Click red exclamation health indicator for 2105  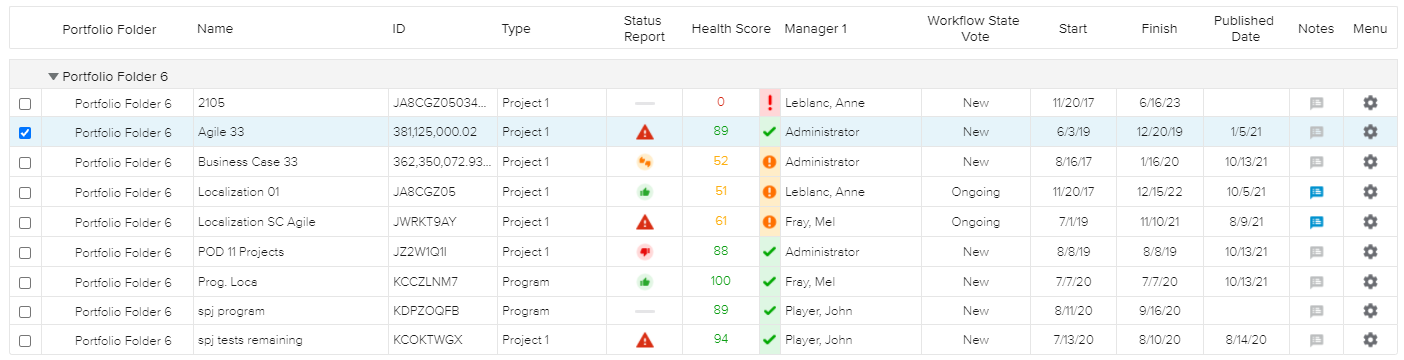(x=769, y=102)
